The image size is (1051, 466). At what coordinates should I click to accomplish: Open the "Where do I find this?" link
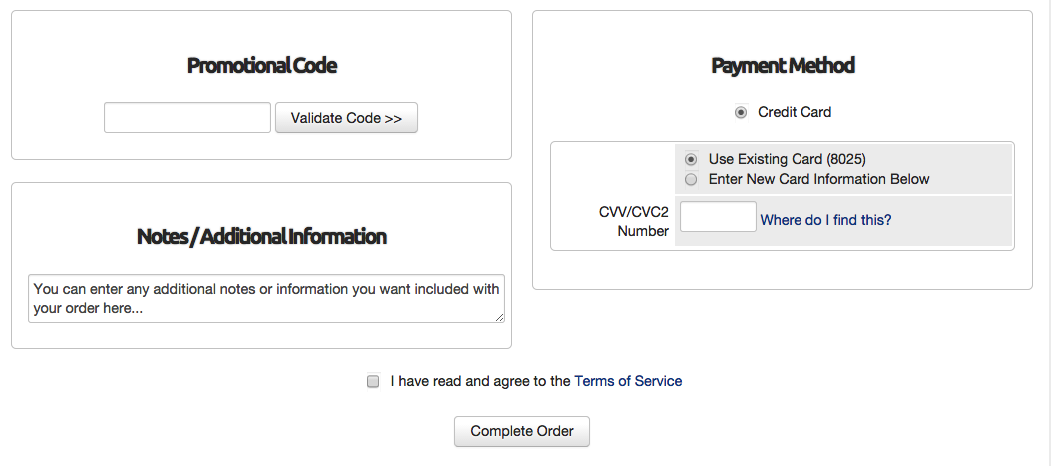click(826, 220)
